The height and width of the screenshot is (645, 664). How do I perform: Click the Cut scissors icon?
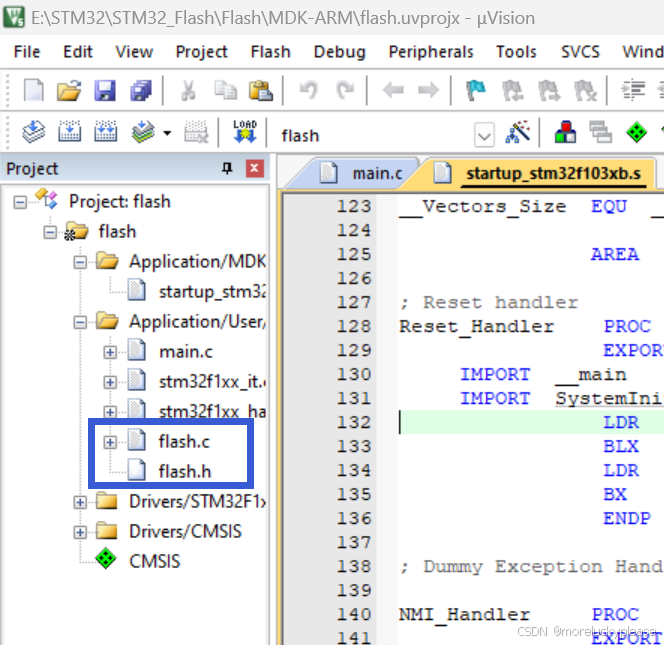click(x=188, y=90)
